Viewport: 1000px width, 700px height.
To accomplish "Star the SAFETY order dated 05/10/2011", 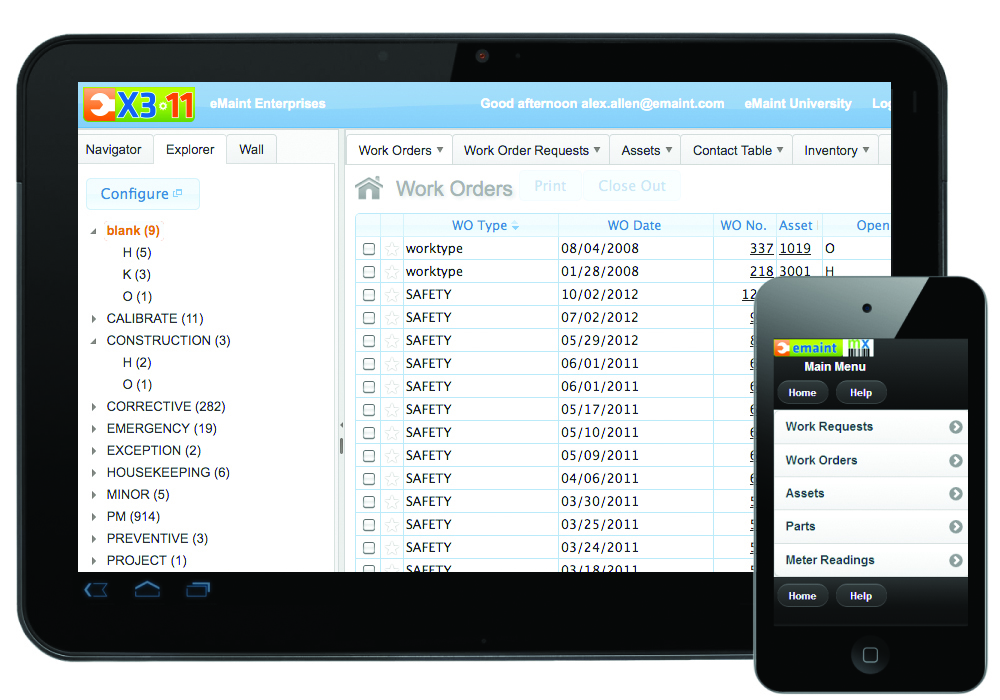I will (392, 432).
